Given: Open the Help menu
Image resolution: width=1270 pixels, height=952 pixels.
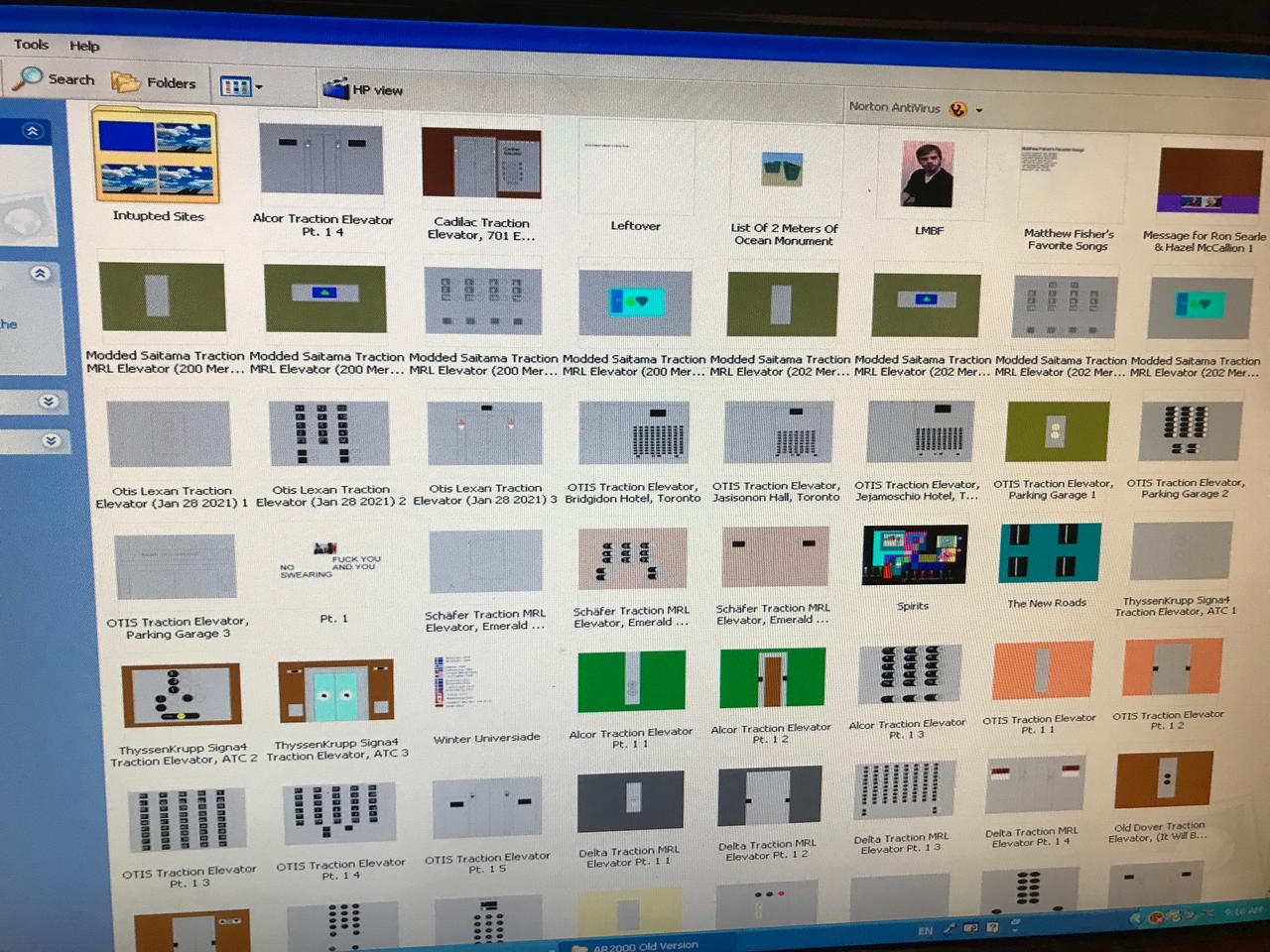Looking at the screenshot, I should tap(84, 46).
